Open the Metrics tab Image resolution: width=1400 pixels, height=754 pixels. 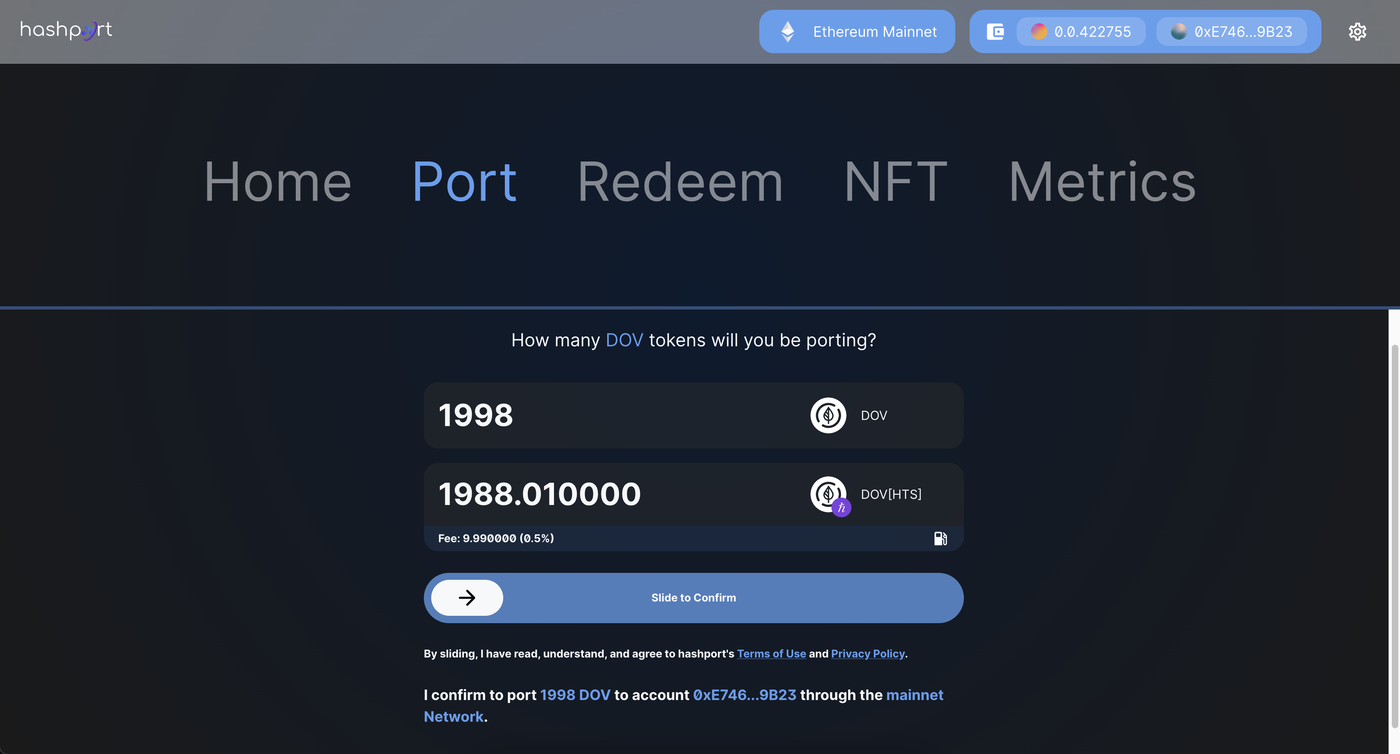click(x=1102, y=182)
